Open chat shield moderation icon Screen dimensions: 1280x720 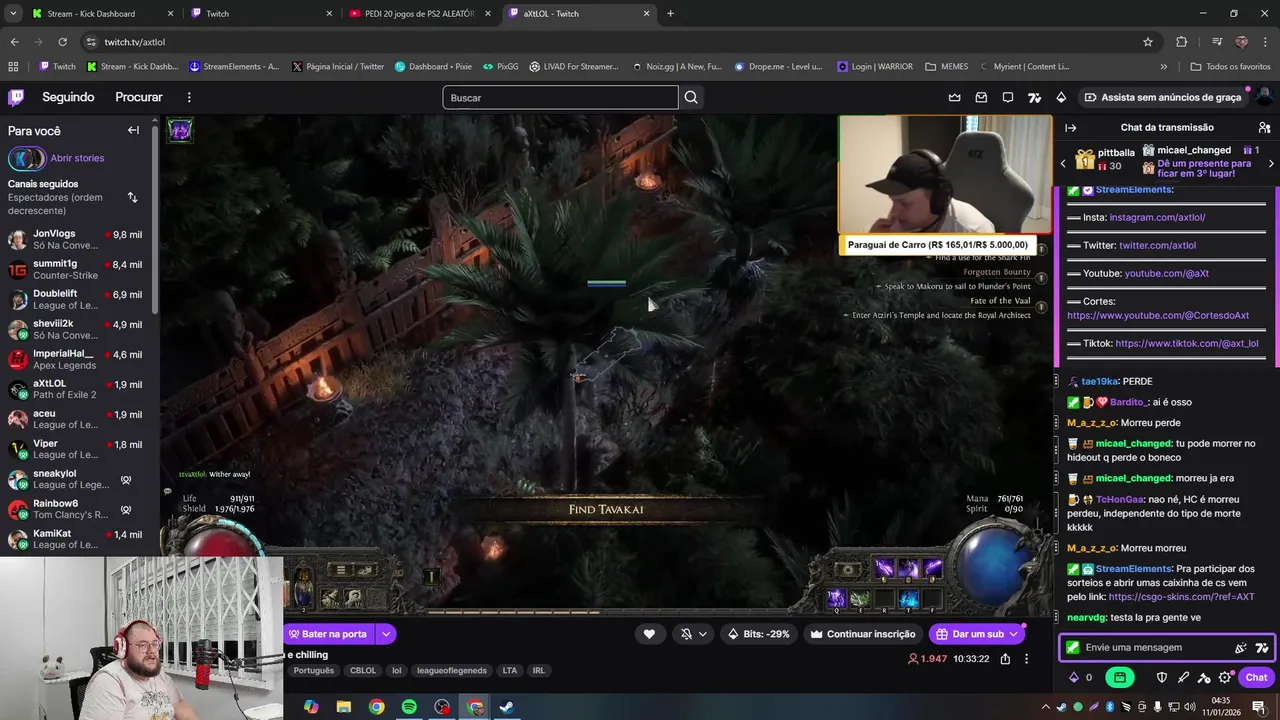click(x=1162, y=677)
